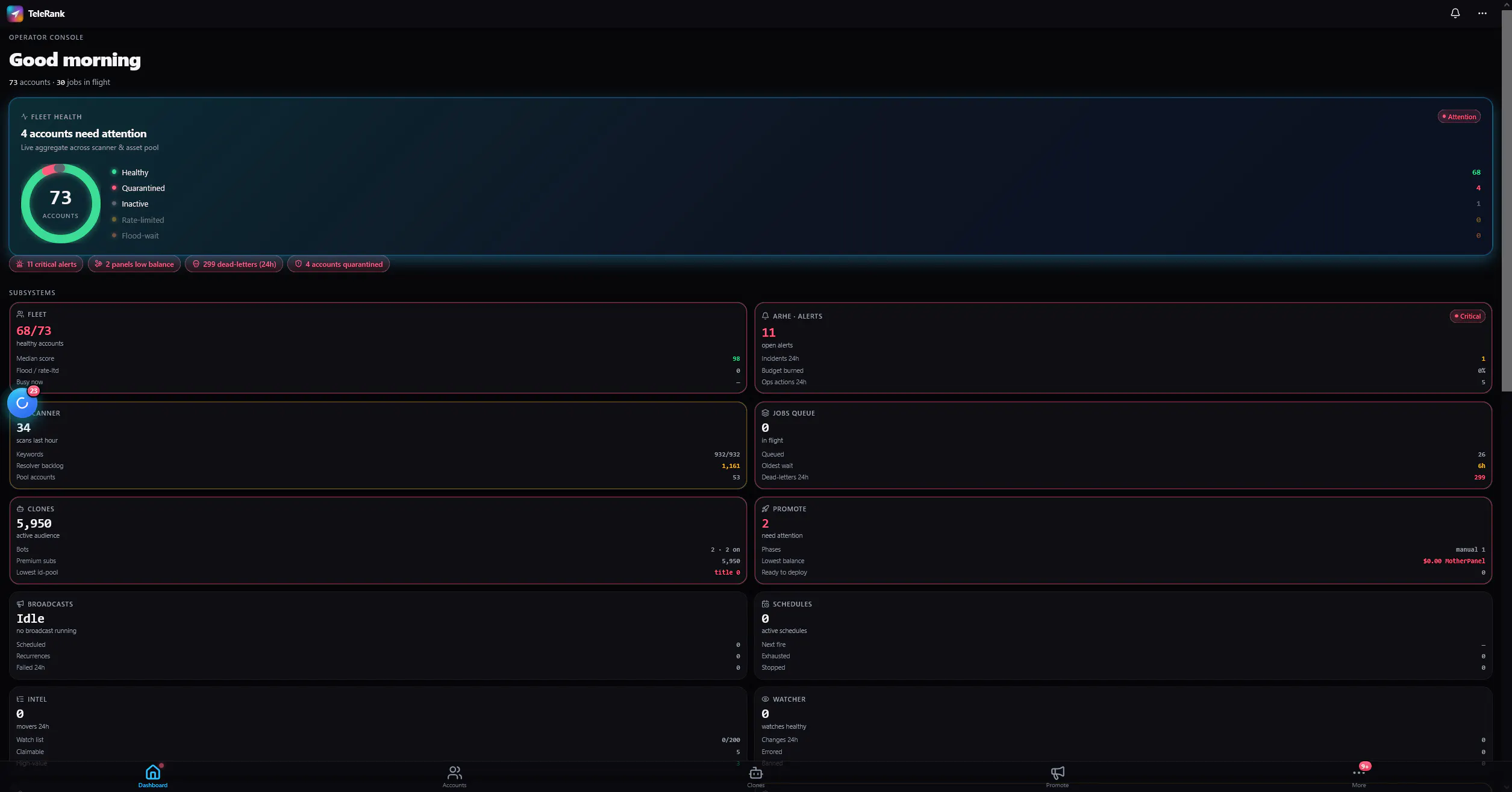Click the 73 accounts donut chart
This screenshot has width=1512, height=792.
click(60, 204)
